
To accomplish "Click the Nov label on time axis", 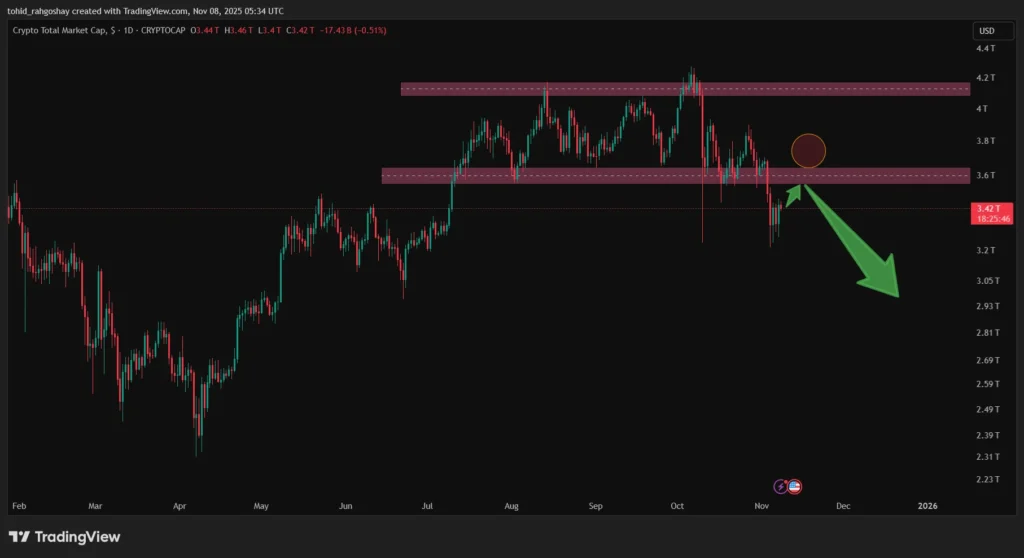I will [761, 506].
